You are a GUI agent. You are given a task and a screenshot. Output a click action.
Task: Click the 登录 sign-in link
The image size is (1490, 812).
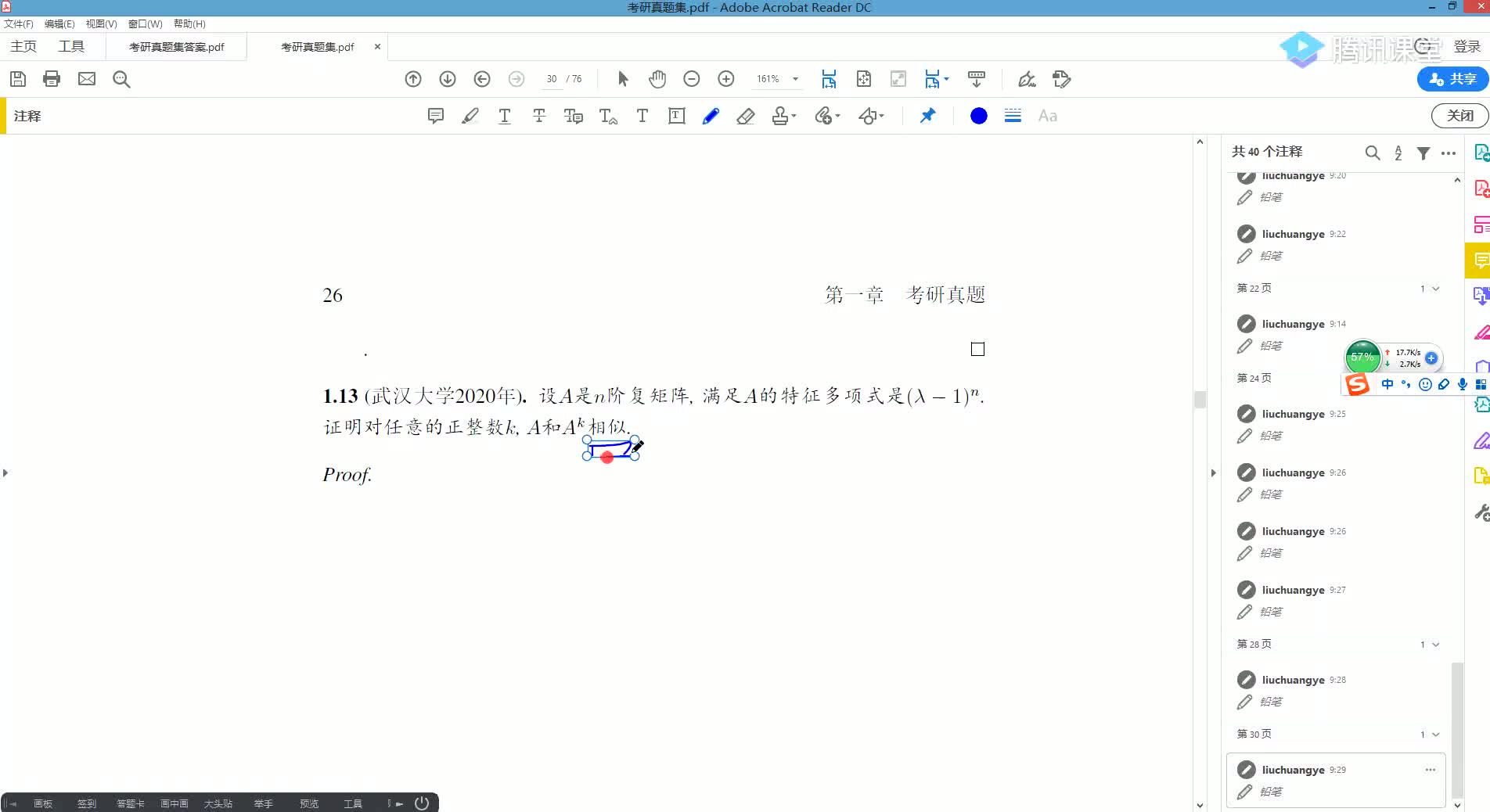tap(1467, 47)
